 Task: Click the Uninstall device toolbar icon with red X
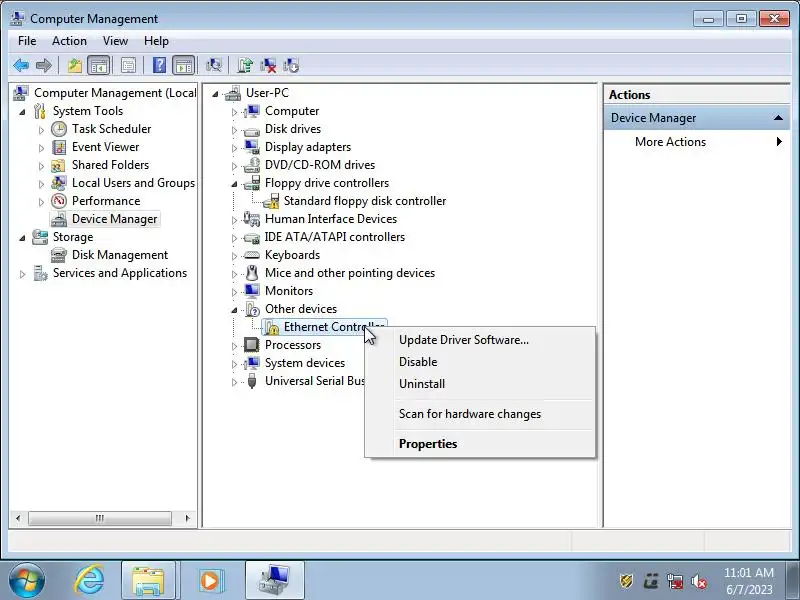[x=268, y=65]
